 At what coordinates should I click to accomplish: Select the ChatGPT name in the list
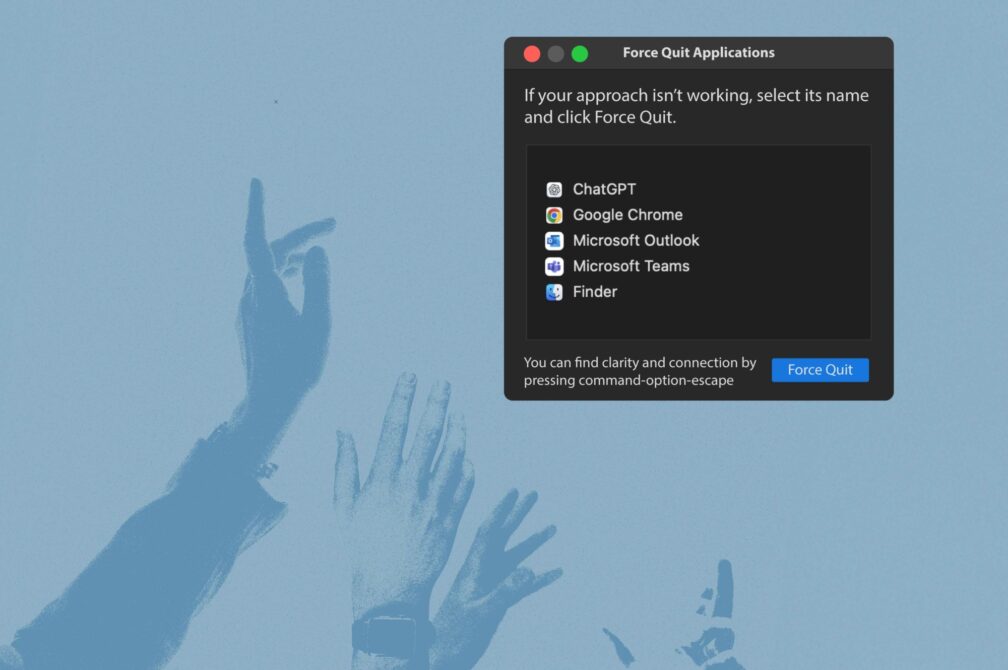[x=604, y=190]
